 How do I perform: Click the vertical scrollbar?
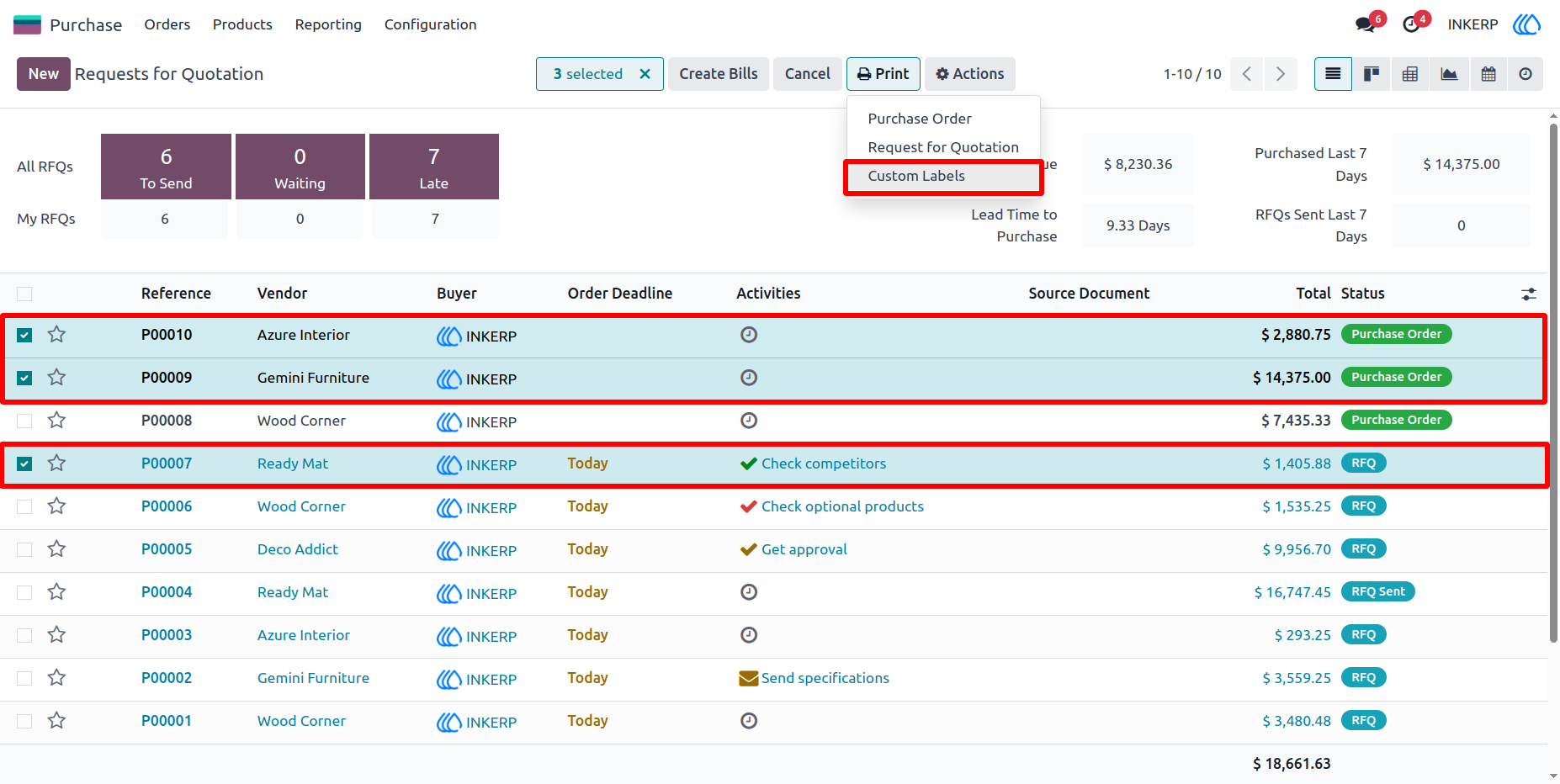(1553, 383)
